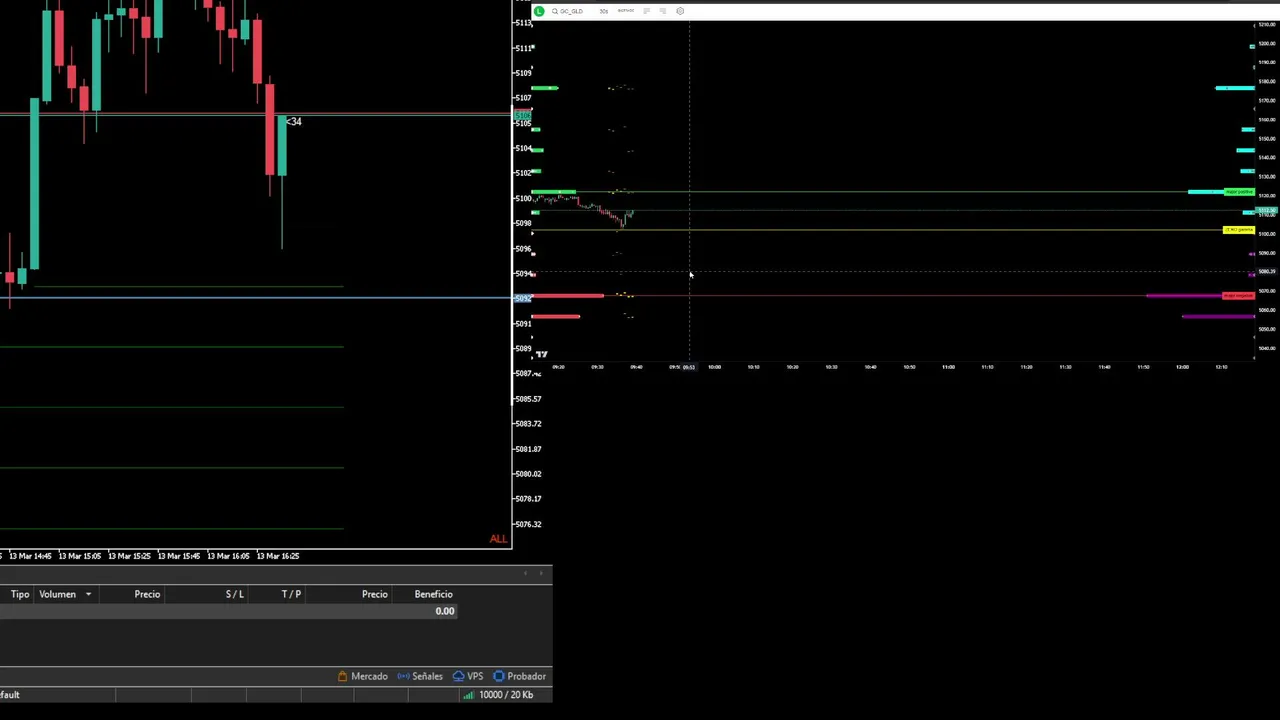Click the green level tag at right edge

1239,191
